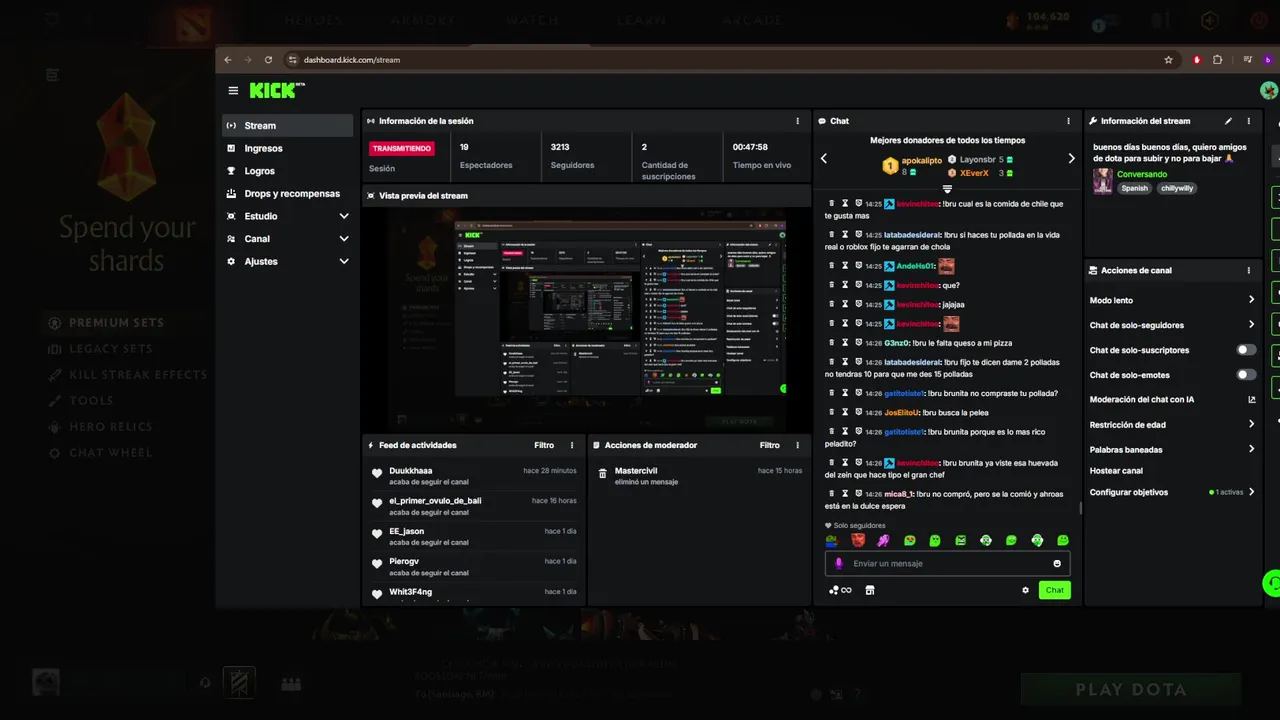
Task: Open the Acciones de canal three-dot menu
Action: pyautogui.click(x=1248, y=270)
